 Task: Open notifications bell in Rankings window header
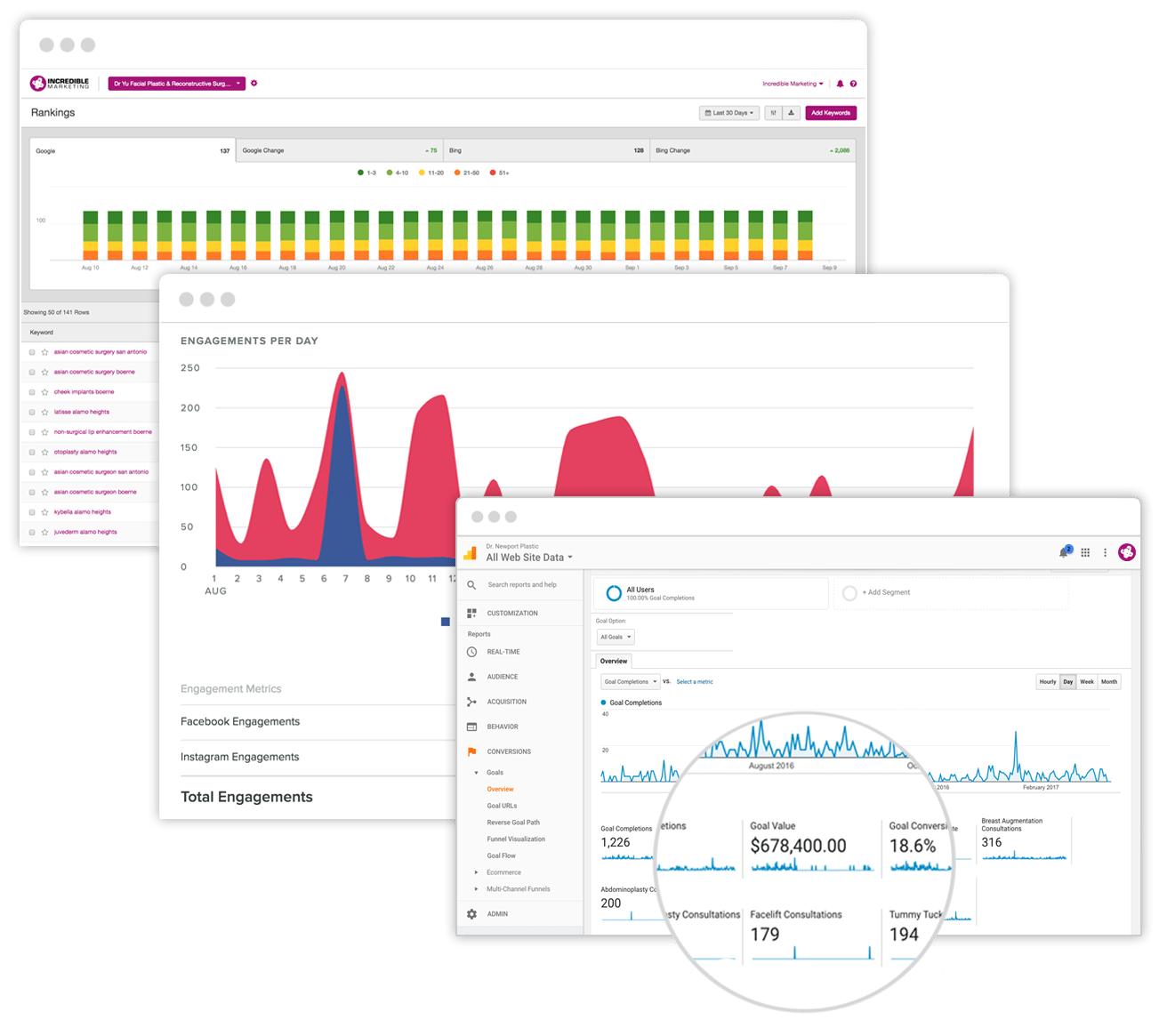pyautogui.click(x=840, y=84)
